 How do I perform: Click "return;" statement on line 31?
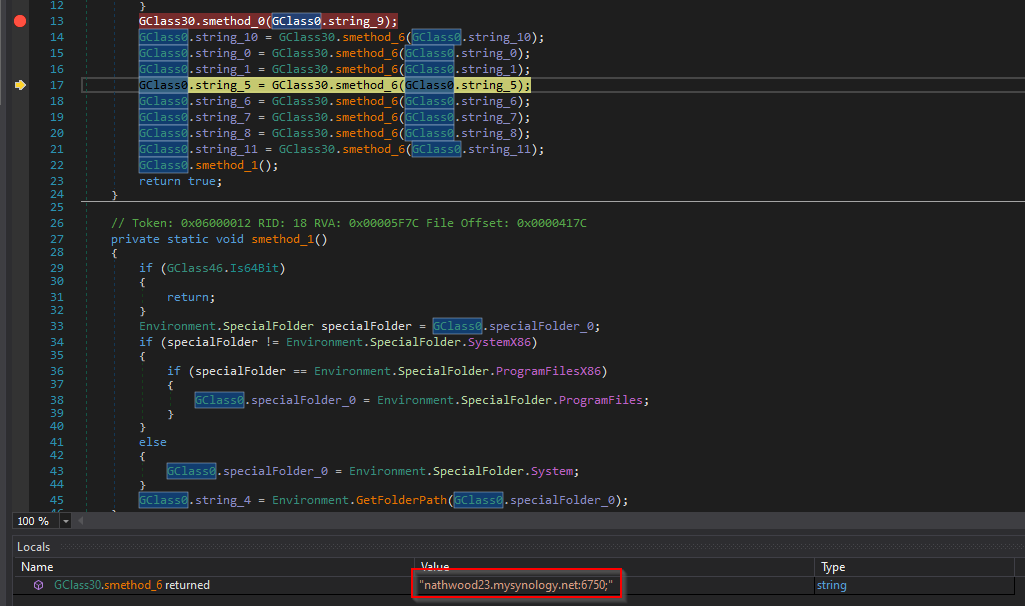pyautogui.click(x=191, y=297)
